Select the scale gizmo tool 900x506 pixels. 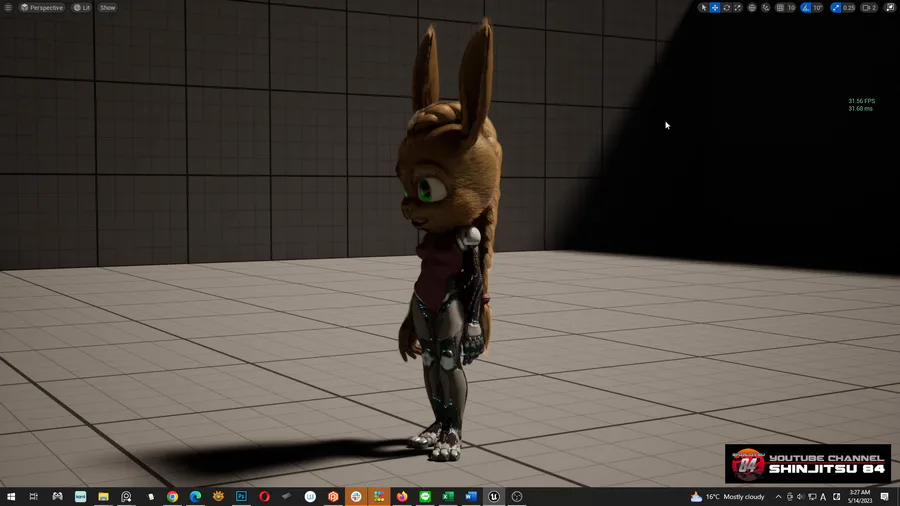click(x=738, y=7)
